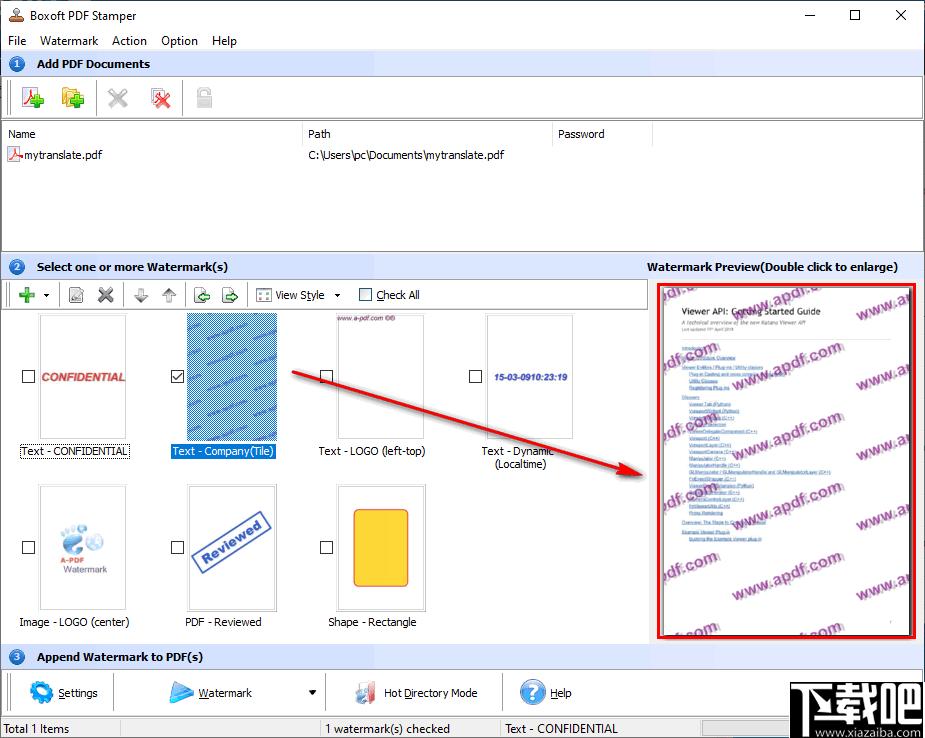
Task: Click the red X clear-all-documents icon
Action: point(160,98)
